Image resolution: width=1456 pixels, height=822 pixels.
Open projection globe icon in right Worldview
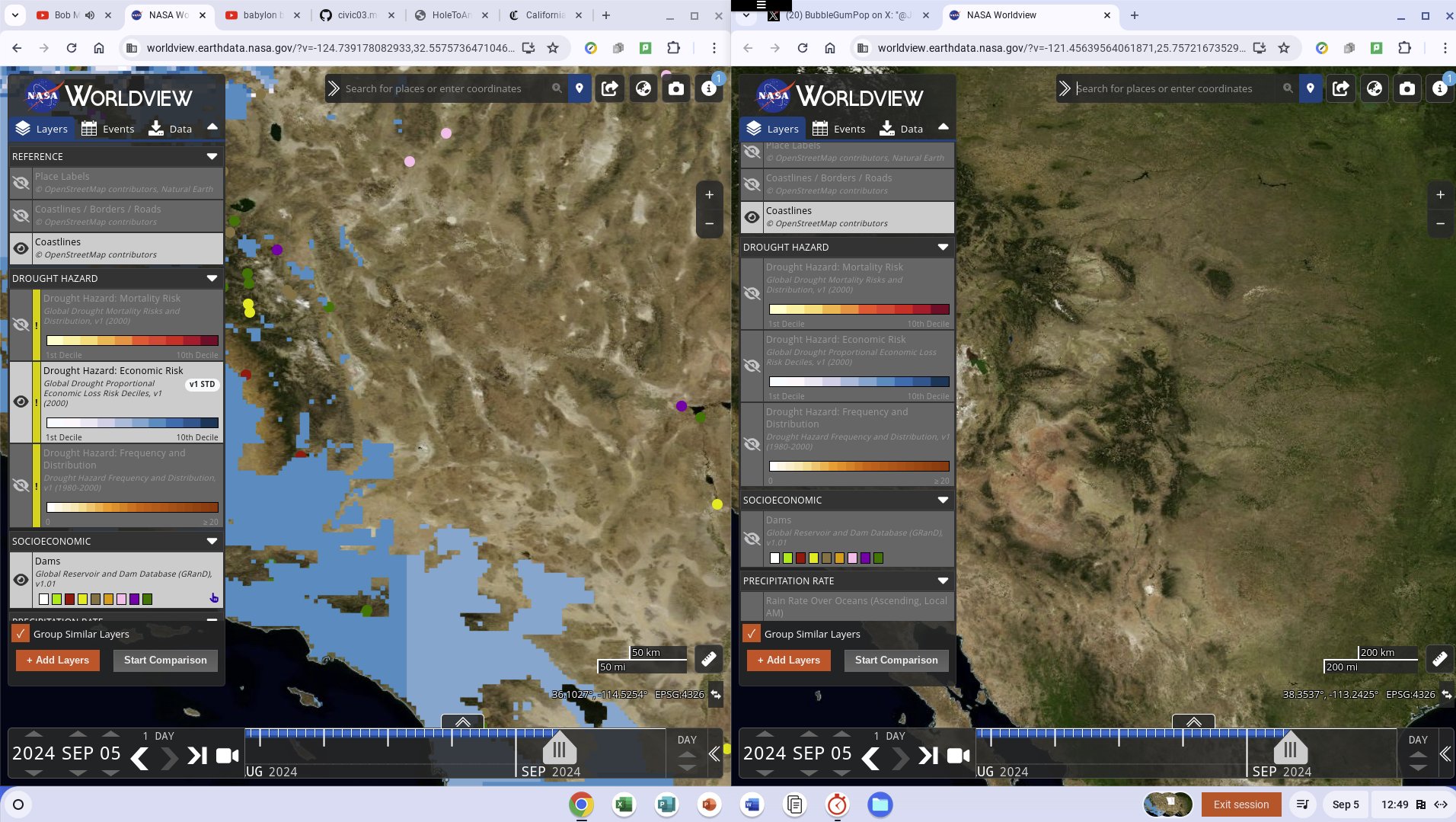(x=1375, y=88)
